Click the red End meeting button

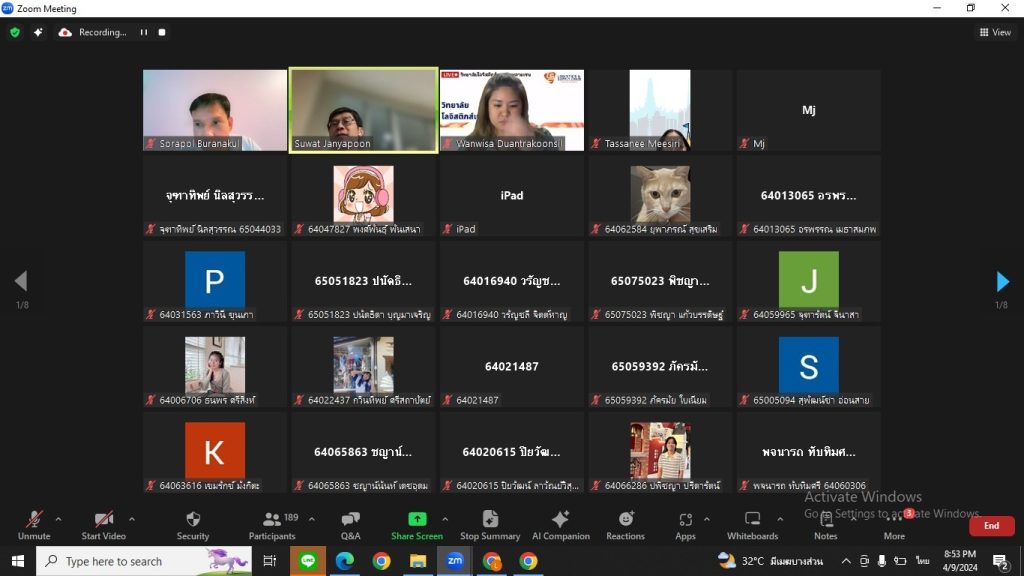click(x=991, y=526)
